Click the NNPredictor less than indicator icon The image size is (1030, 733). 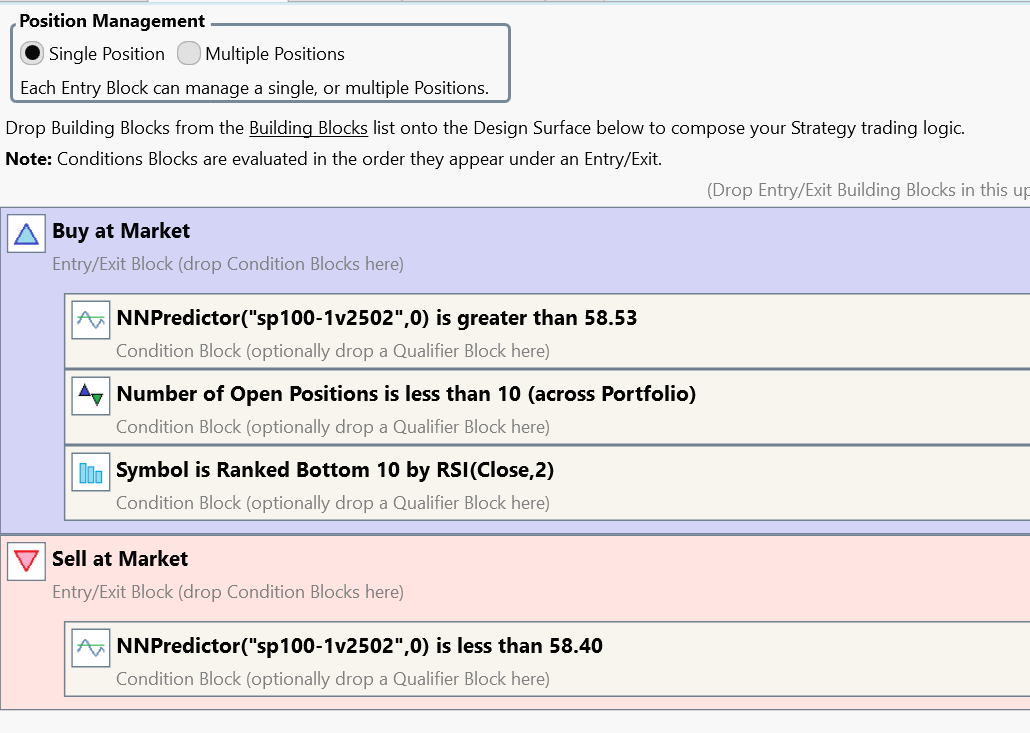pos(90,648)
